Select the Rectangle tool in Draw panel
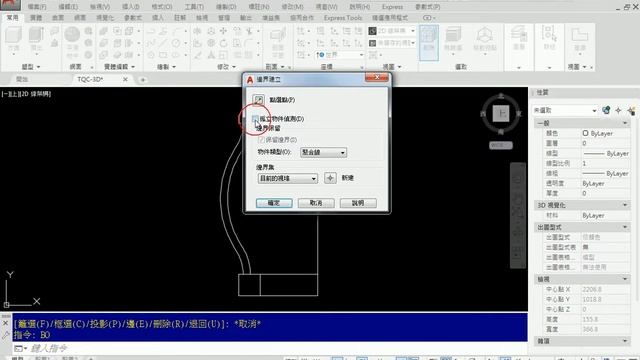 tap(163, 55)
